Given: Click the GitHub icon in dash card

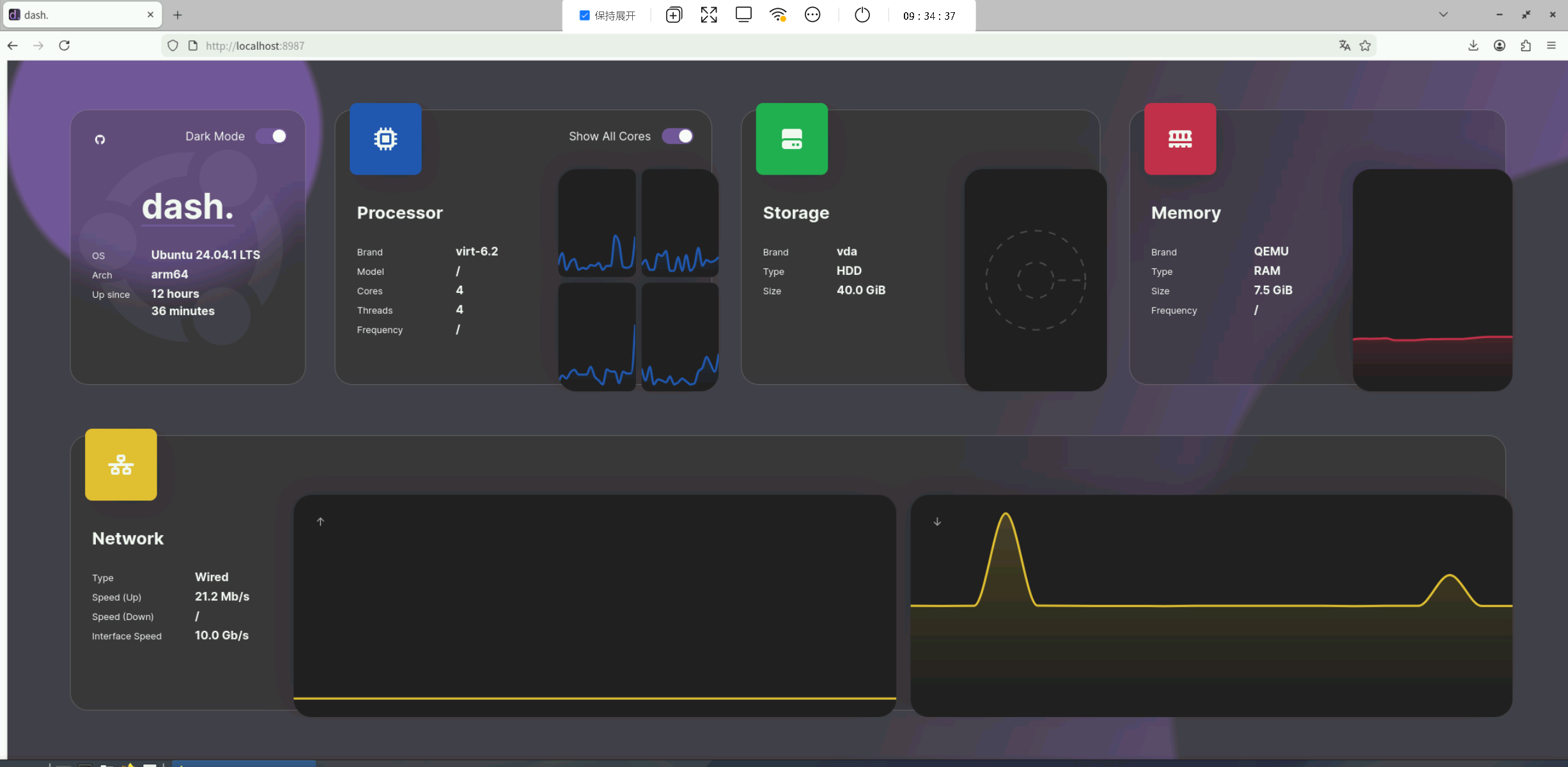Looking at the screenshot, I should (x=100, y=139).
